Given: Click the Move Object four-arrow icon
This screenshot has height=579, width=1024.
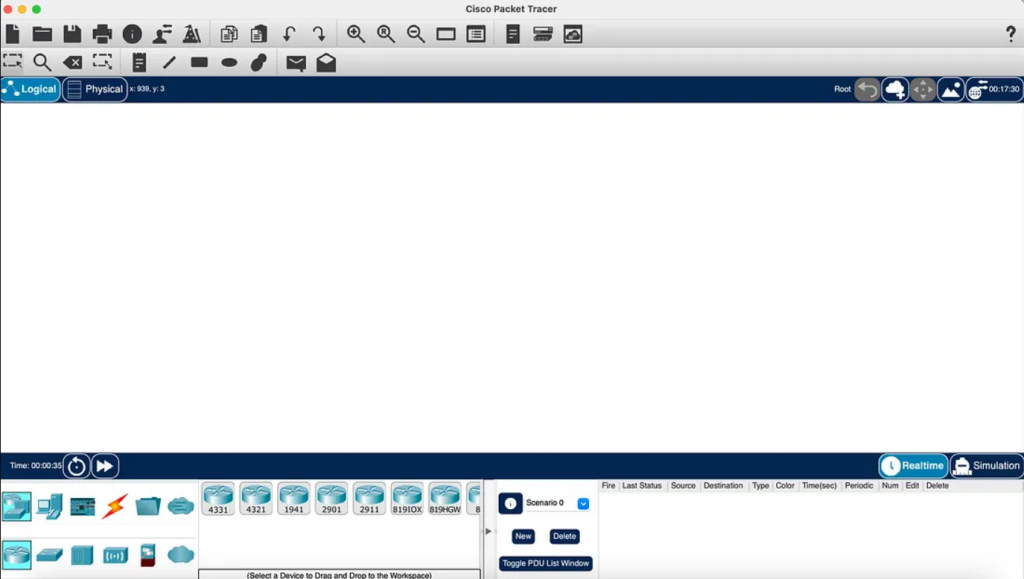Looking at the screenshot, I should [923, 89].
